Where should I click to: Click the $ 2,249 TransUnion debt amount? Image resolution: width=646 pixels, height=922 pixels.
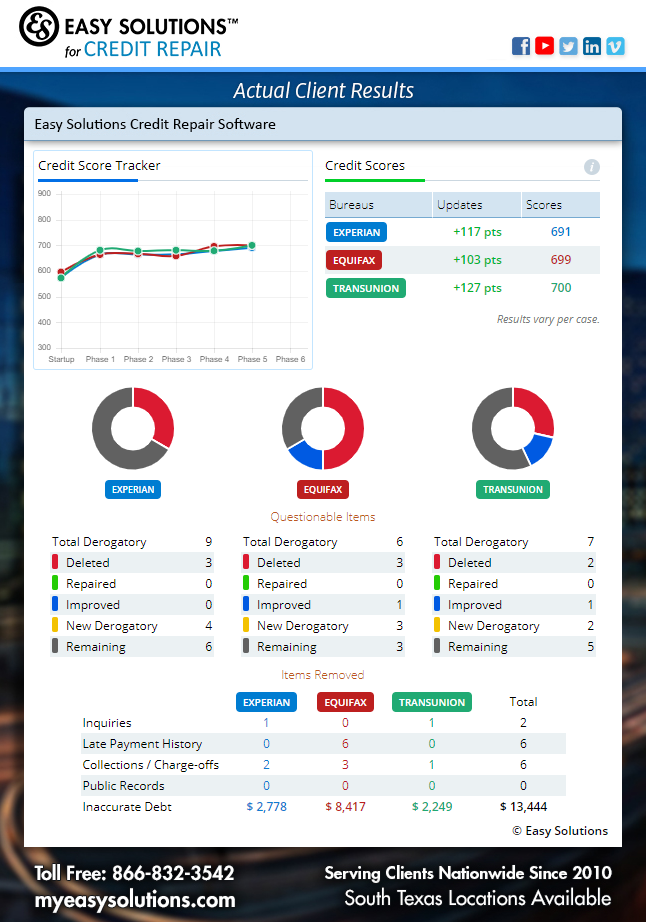tap(432, 807)
